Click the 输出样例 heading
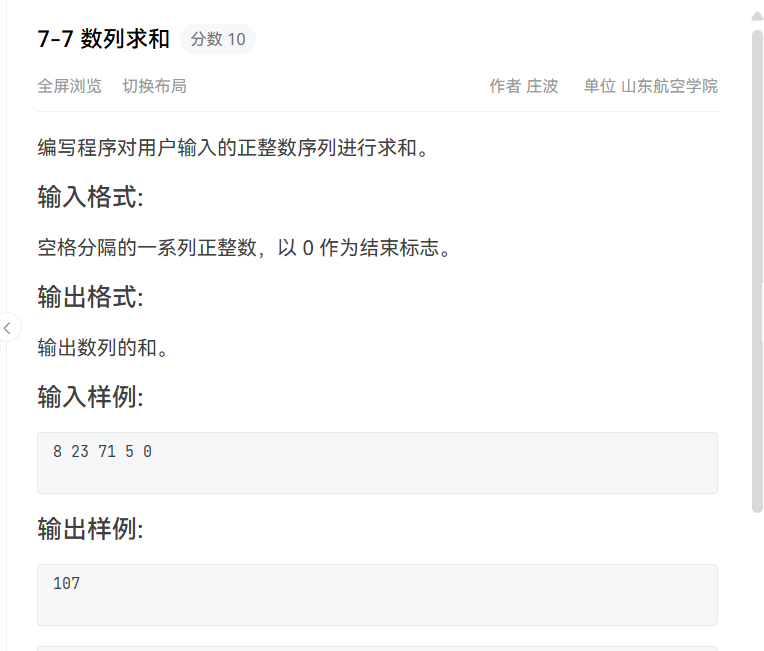 90,529
